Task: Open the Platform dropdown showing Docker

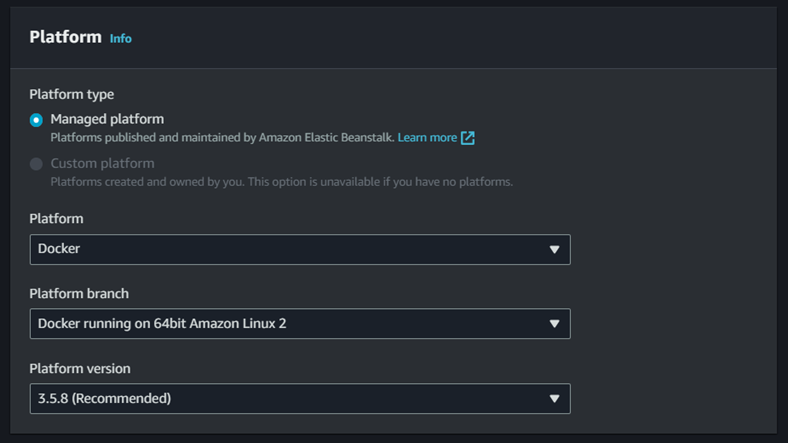Action: 300,249
